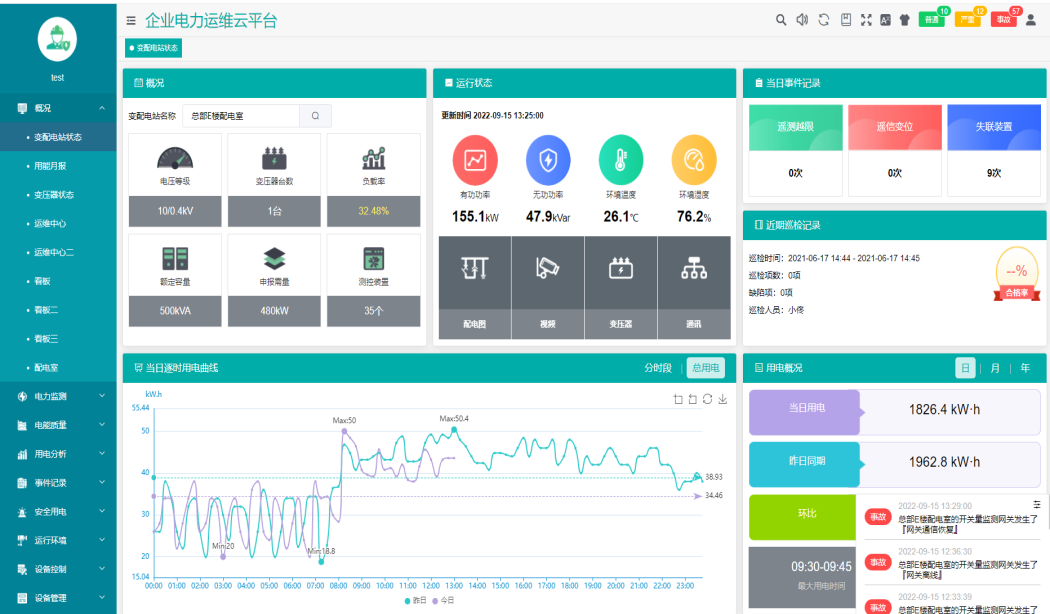Expand the 电力监测 sidebar menu

[58, 396]
